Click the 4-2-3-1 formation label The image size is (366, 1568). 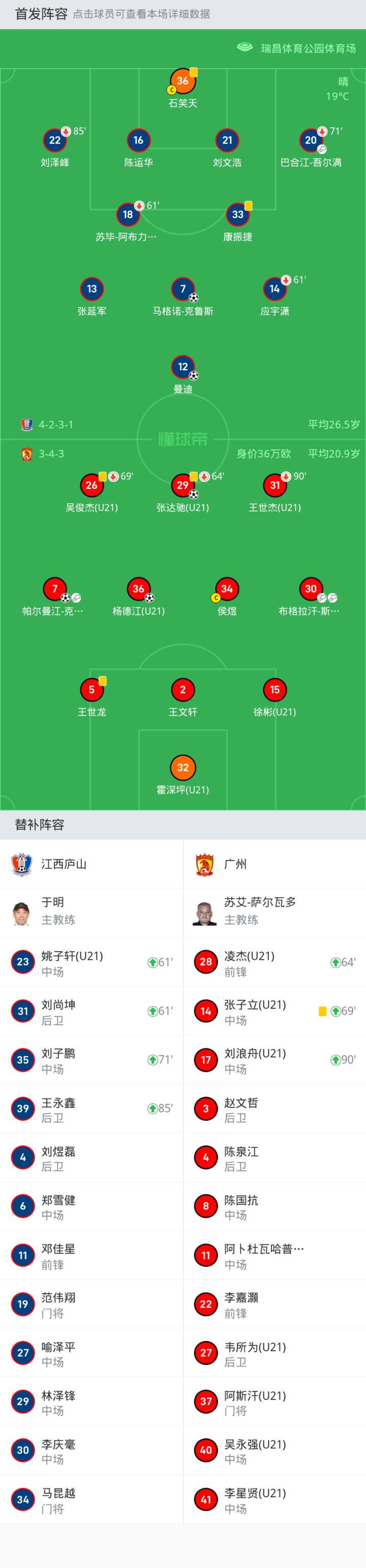(x=56, y=425)
